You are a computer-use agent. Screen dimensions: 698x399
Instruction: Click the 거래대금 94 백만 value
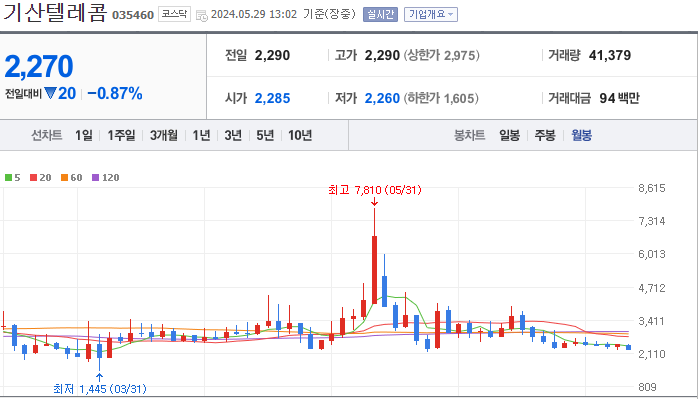(x=619, y=98)
